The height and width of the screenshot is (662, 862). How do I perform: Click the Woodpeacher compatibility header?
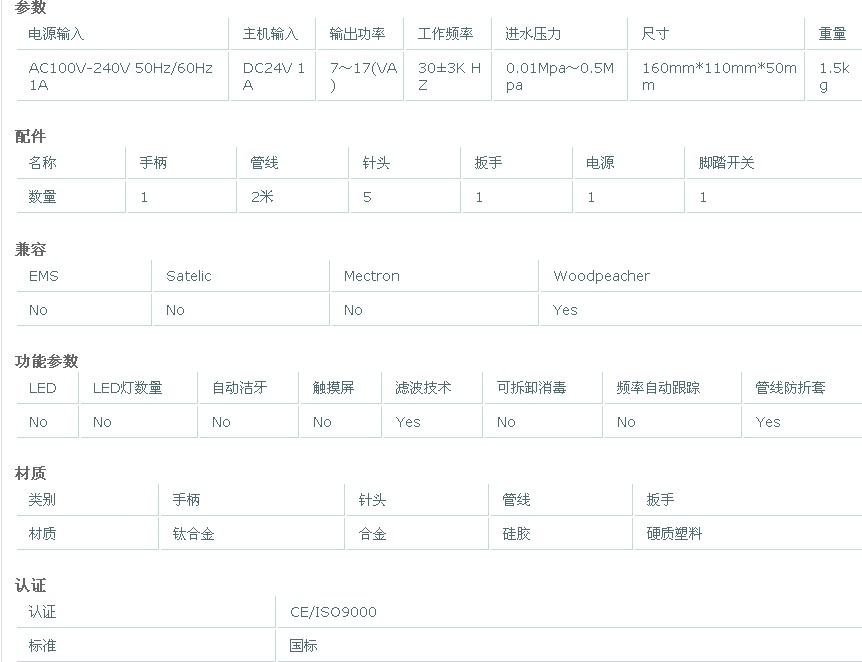pos(601,276)
